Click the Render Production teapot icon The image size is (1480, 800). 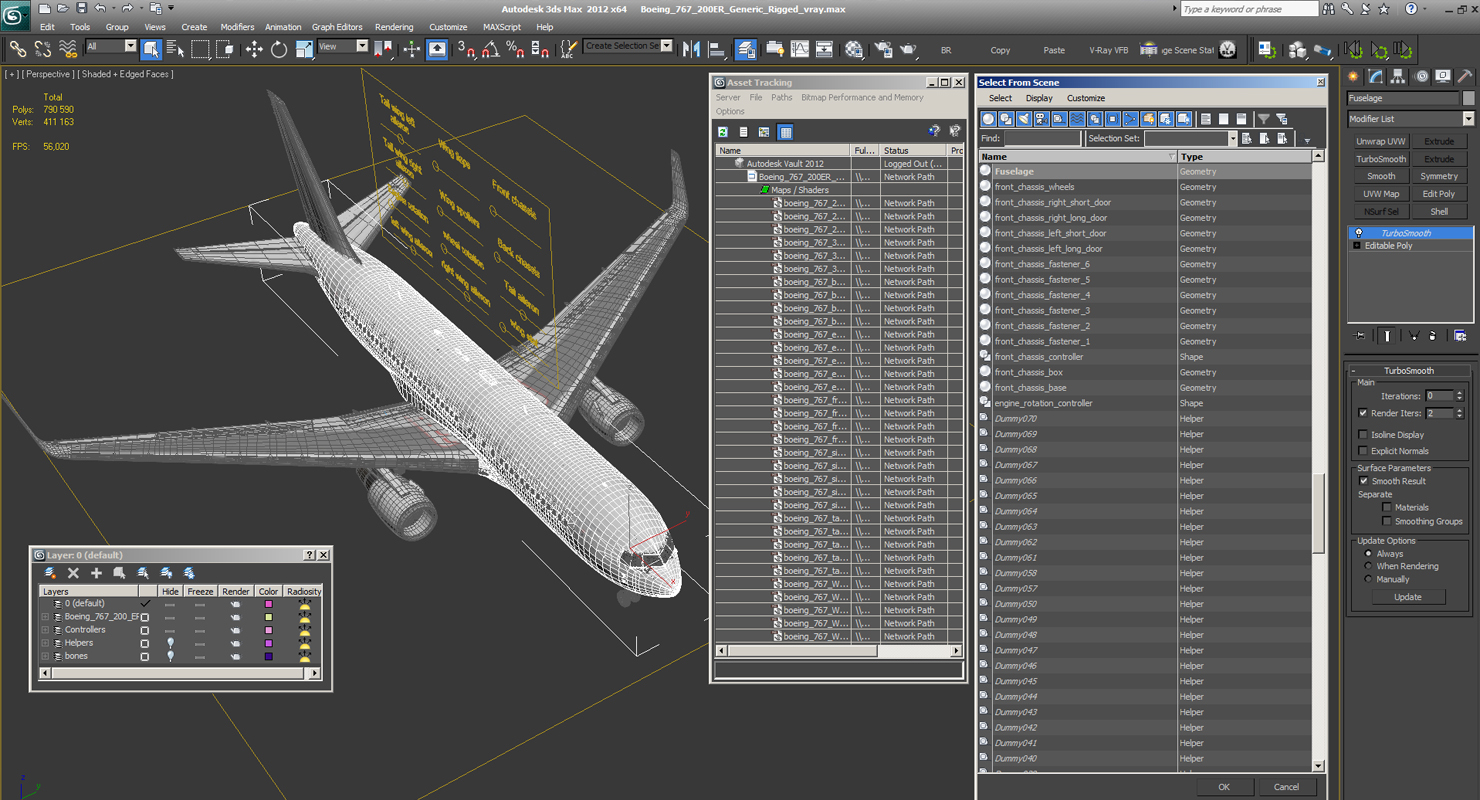pyautogui.click(x=908, y=48)
